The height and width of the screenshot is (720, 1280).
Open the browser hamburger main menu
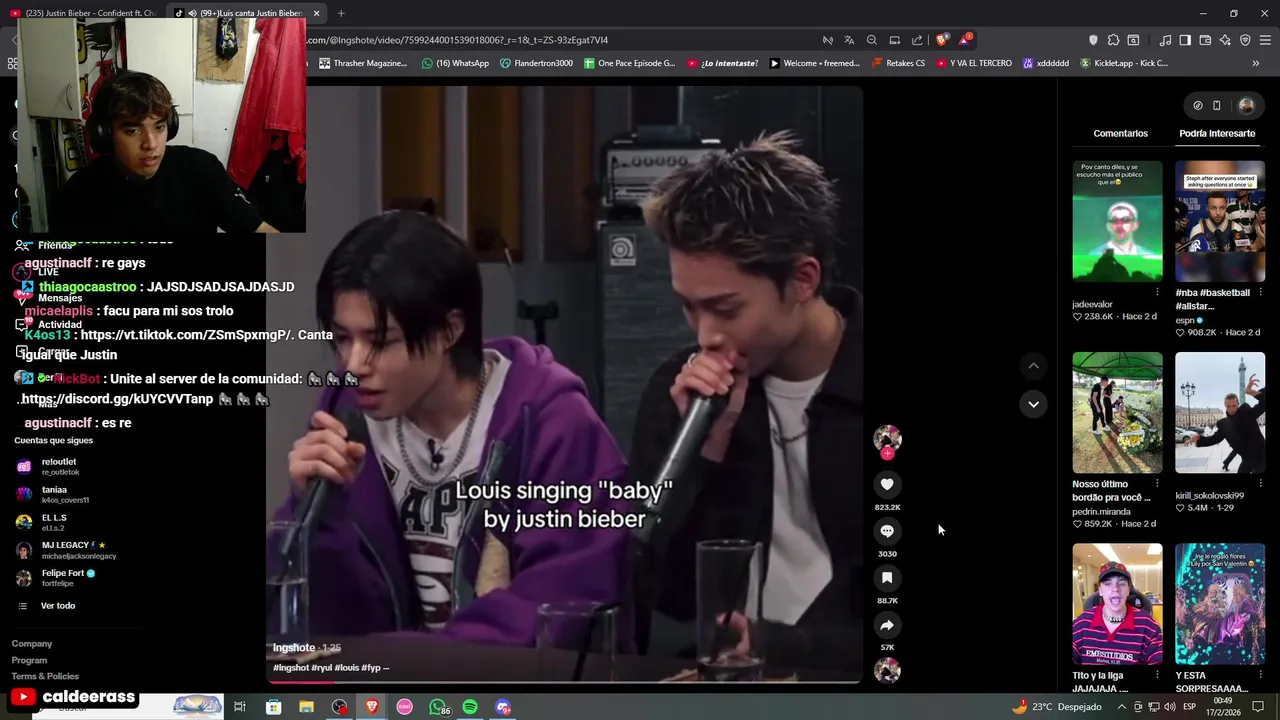(1265, 40)
